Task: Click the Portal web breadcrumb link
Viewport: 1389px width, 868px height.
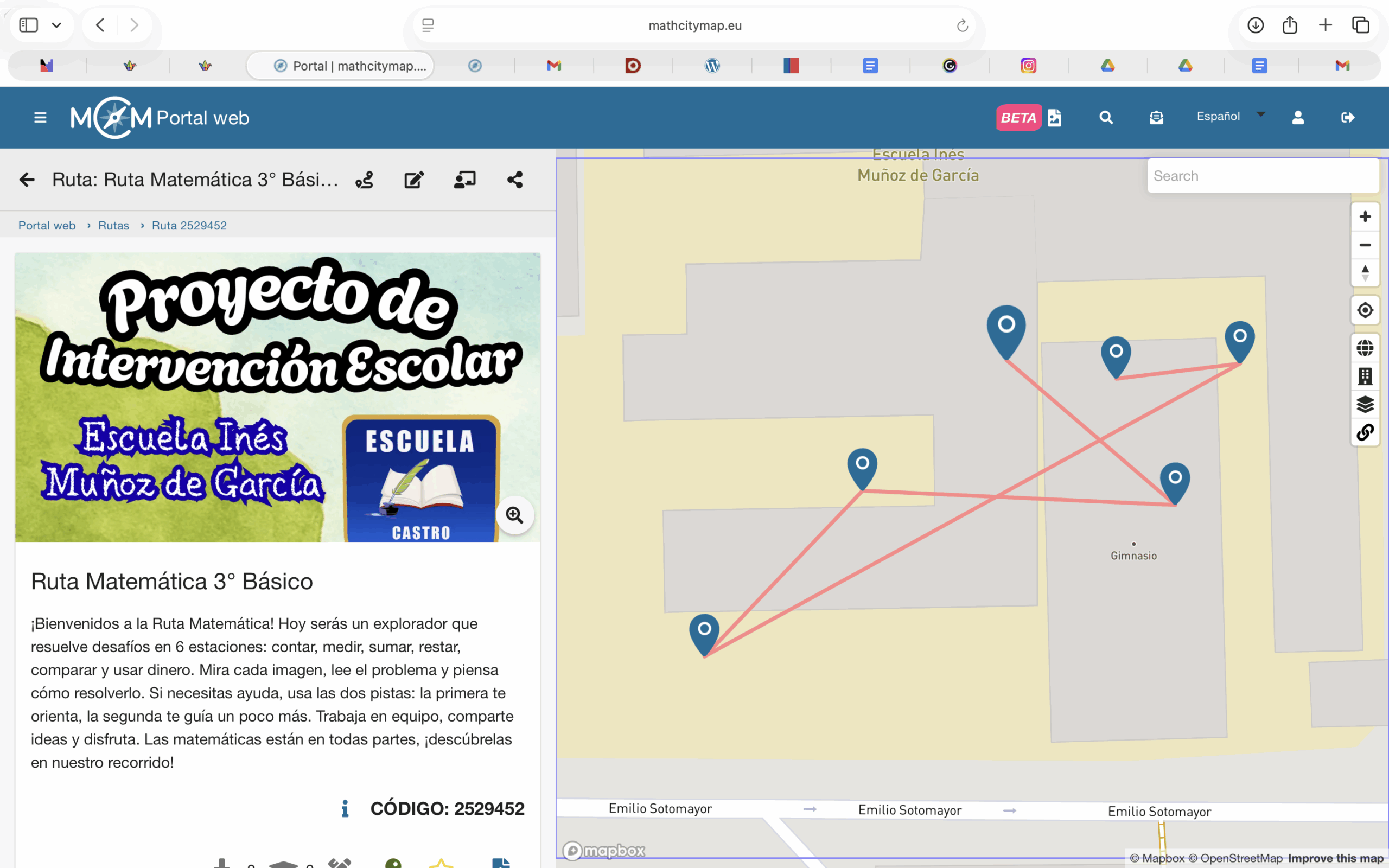Action: 47,226
